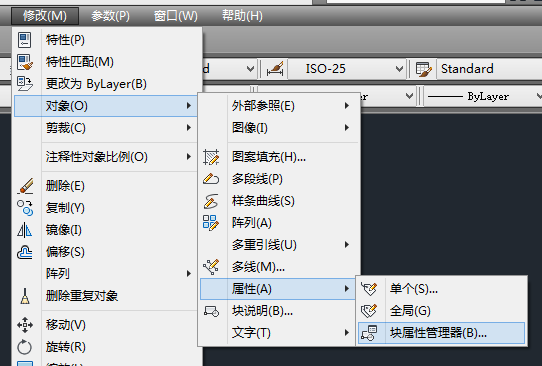Click the 单个(S) single attribute icon
542x366 pixels.
pyautogui.click(x=369, y=289)
